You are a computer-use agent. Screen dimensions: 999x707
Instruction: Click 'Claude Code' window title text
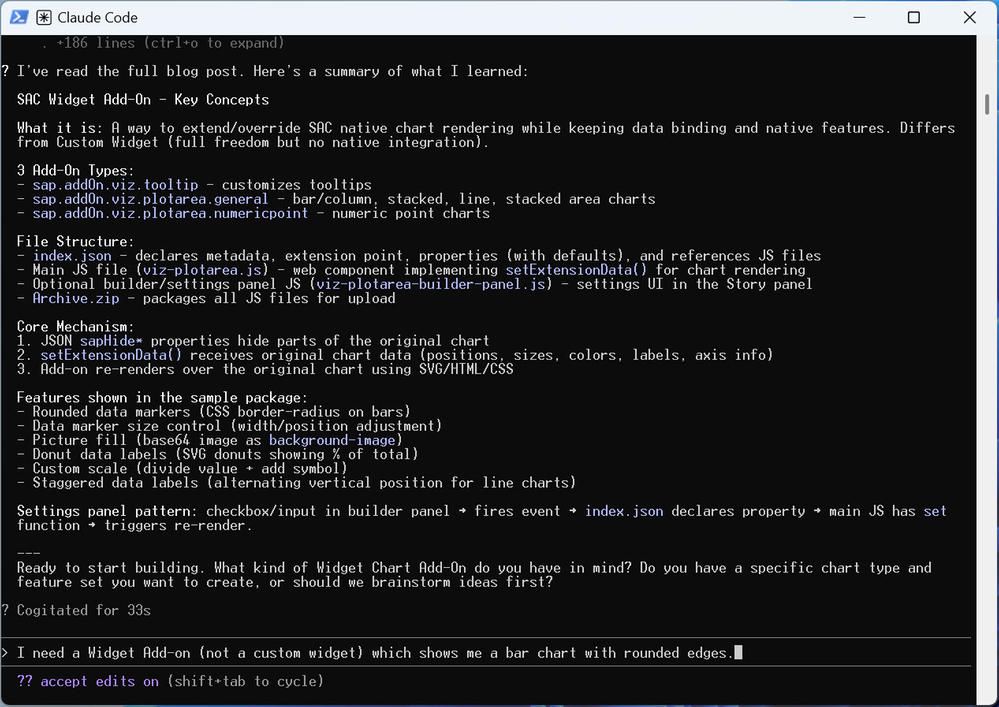pos(97,18)
